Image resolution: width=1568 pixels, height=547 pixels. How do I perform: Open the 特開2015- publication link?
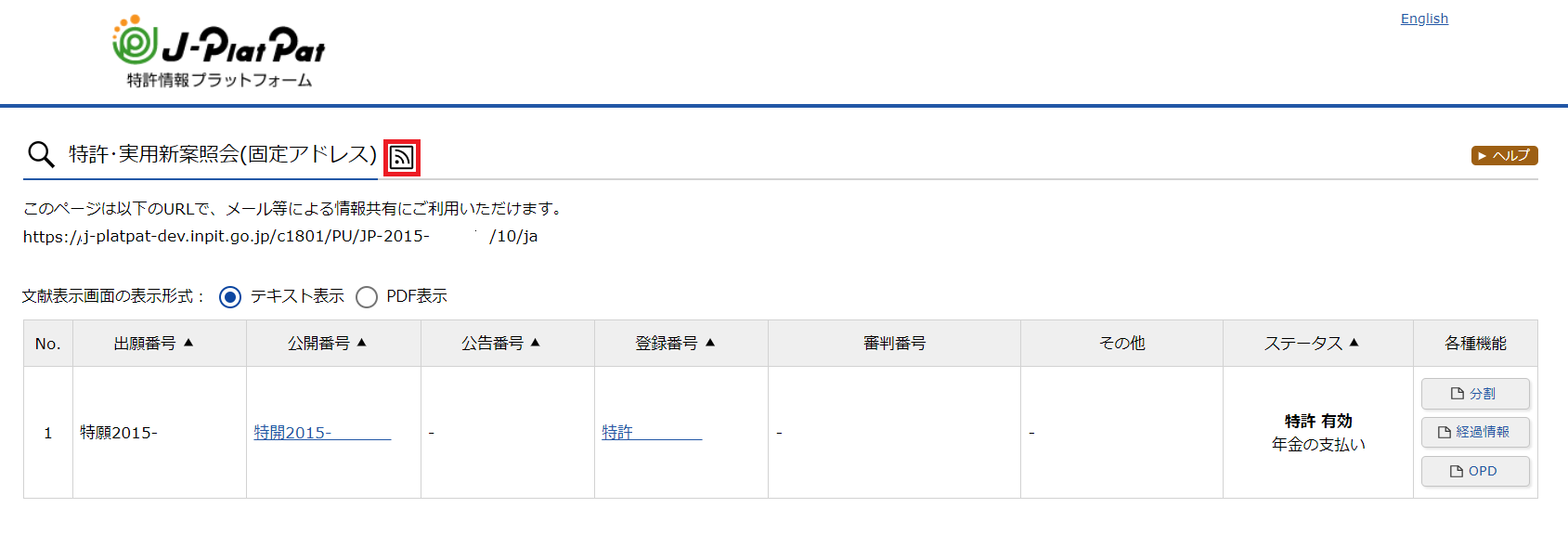[x=292, y=433]
